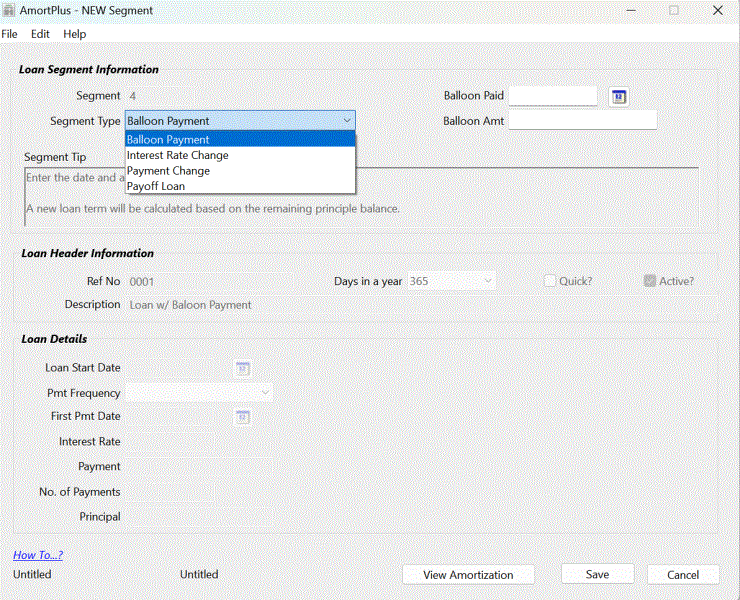Click the Segment Tip text box
This screenshot has height=600, width=740.
[x=362, y=197]
